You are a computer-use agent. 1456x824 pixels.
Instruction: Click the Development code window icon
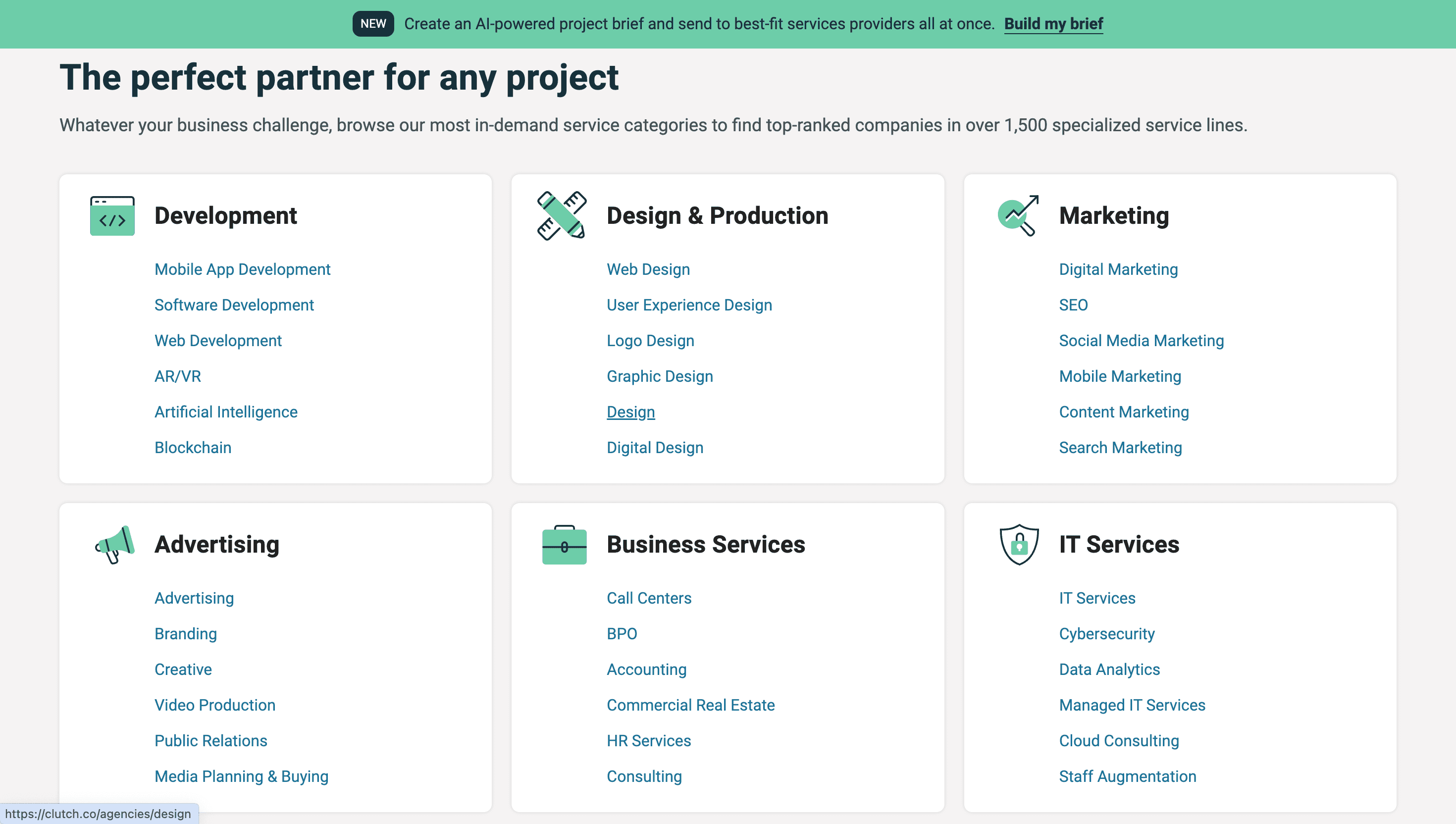[x=112, y=215]
